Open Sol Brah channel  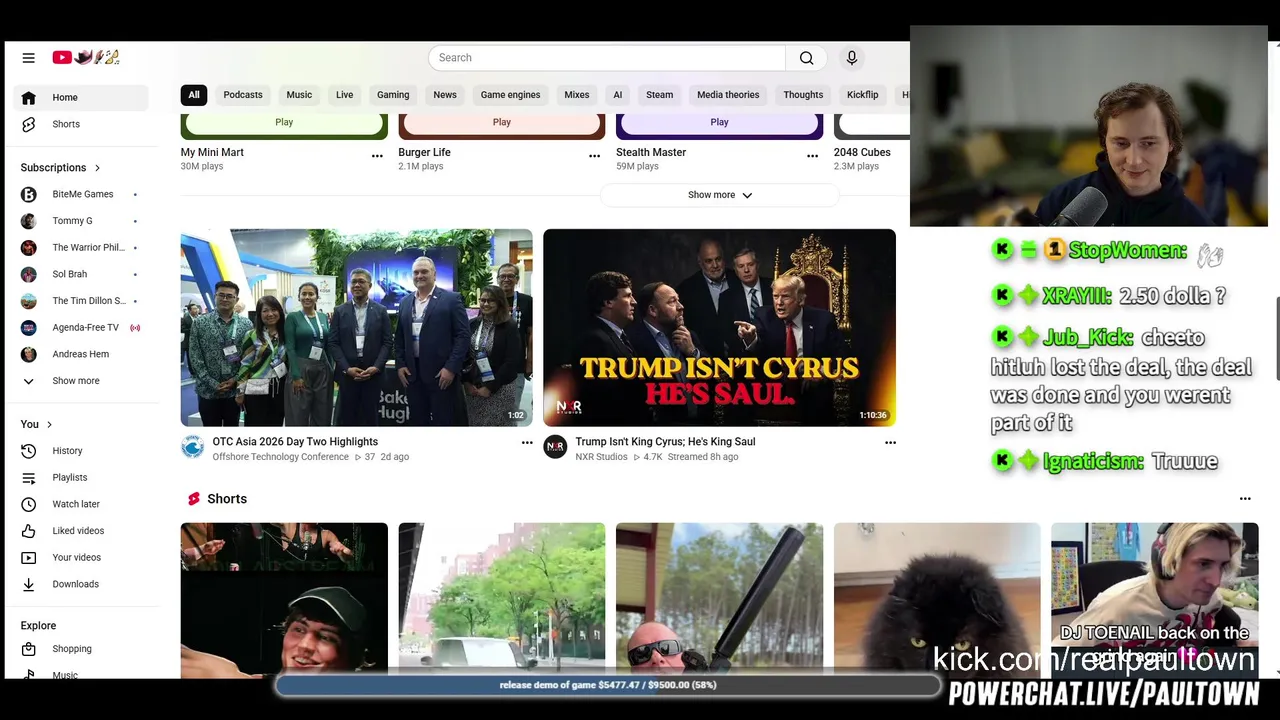click(x=81, y=274)
